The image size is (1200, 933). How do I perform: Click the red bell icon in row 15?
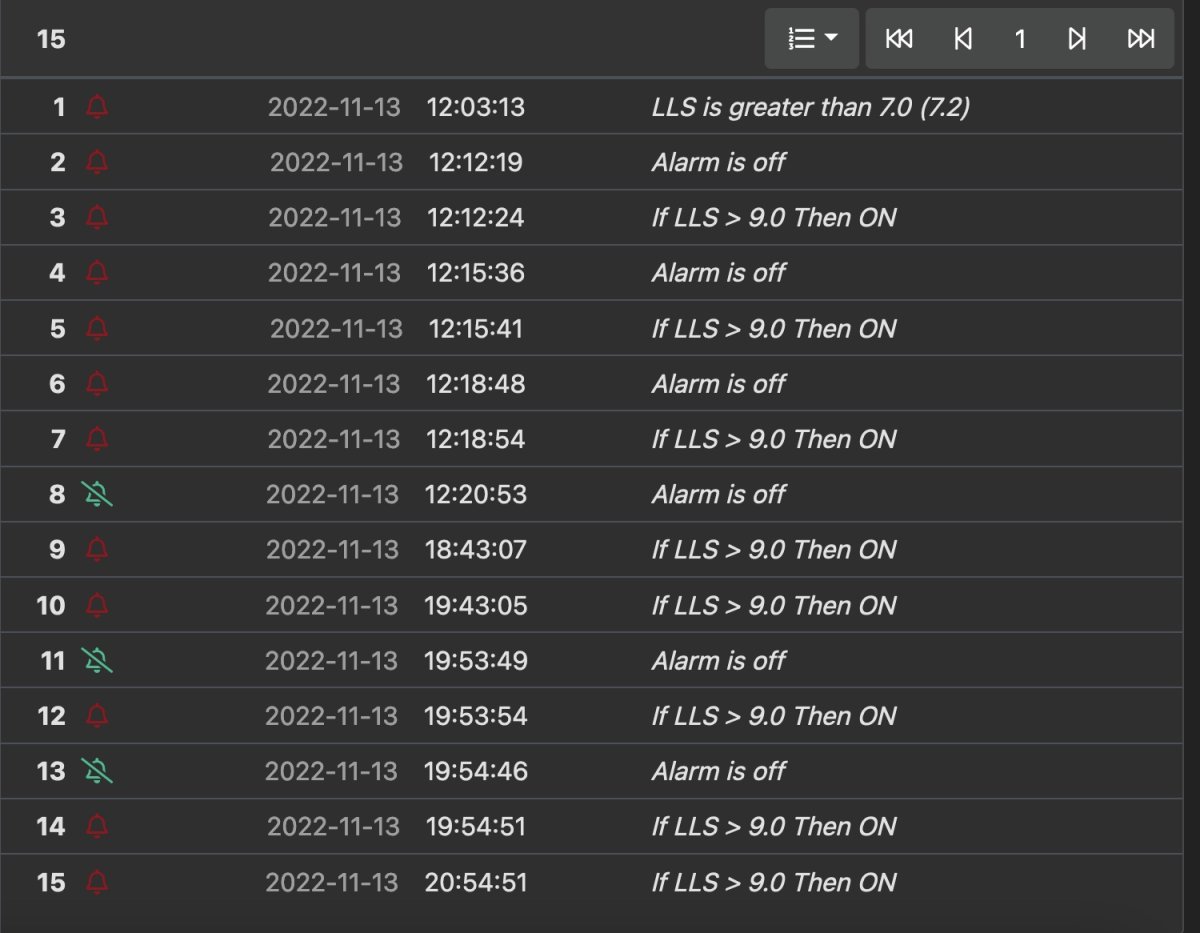coord(97,882)
